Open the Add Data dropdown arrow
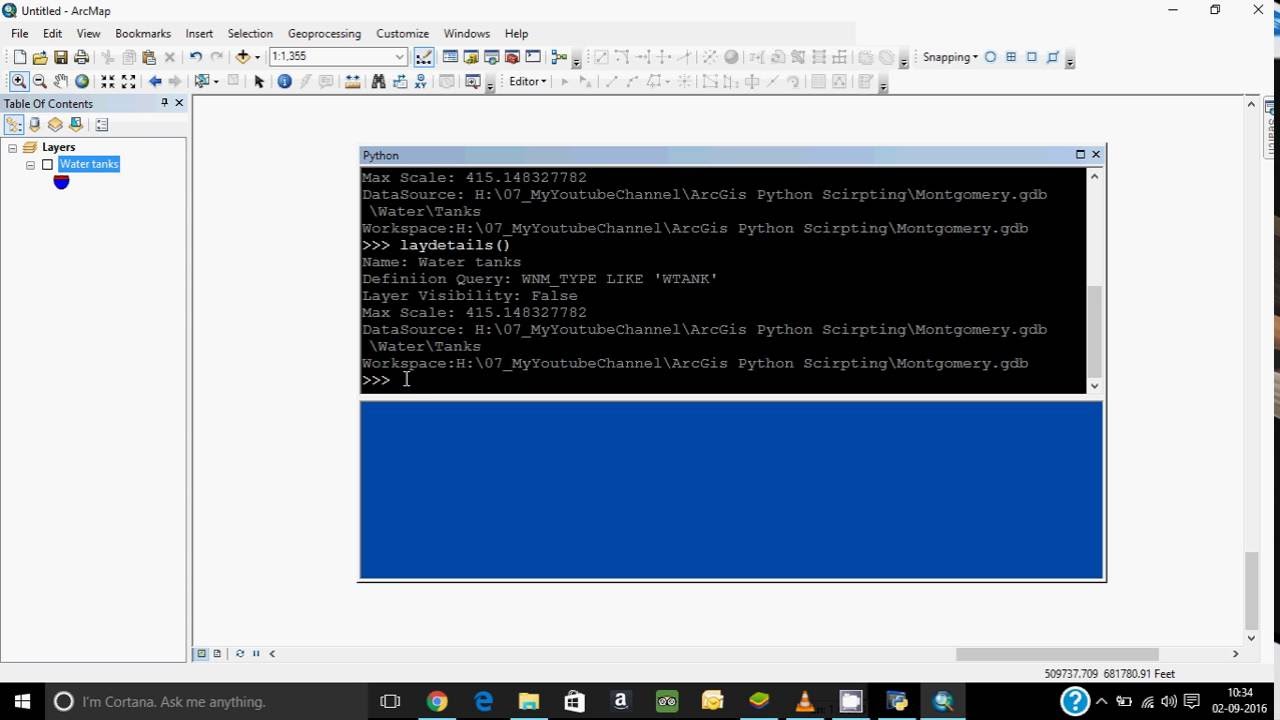The width and height of the screenshot is (1280, 720). coord(257,57)
